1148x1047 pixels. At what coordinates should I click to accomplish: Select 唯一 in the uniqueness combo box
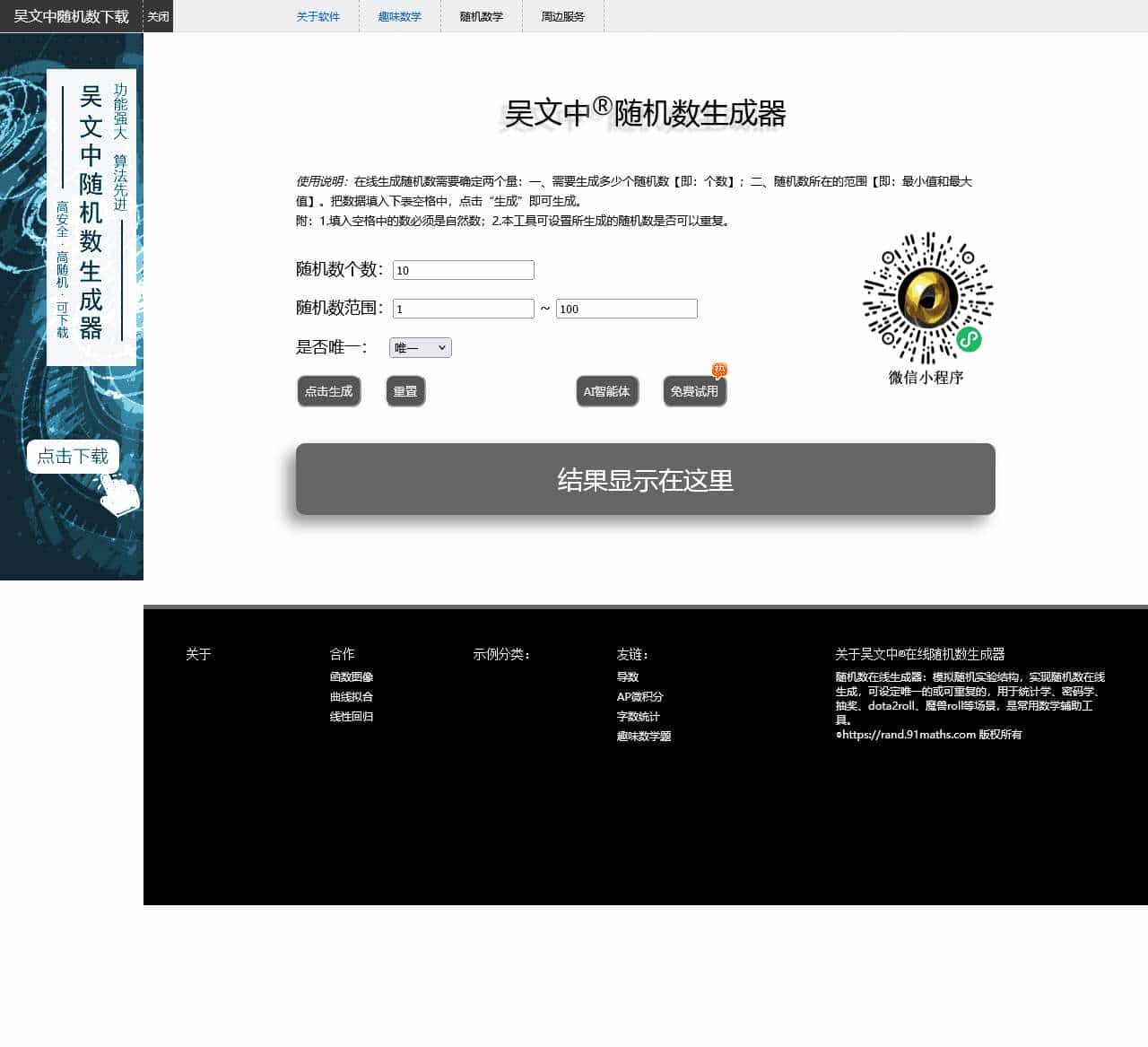click(419, 347)
